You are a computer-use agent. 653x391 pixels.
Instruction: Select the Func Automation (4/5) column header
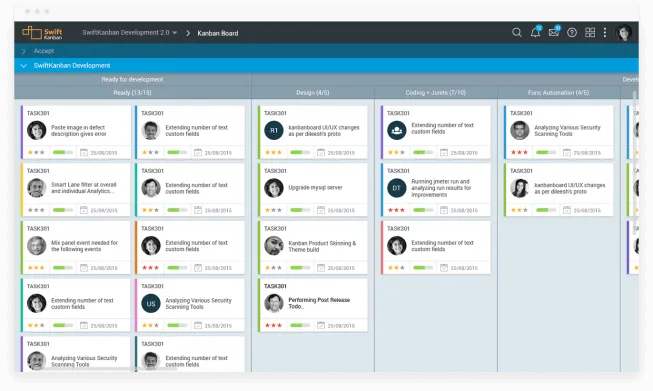pos(558,92)
